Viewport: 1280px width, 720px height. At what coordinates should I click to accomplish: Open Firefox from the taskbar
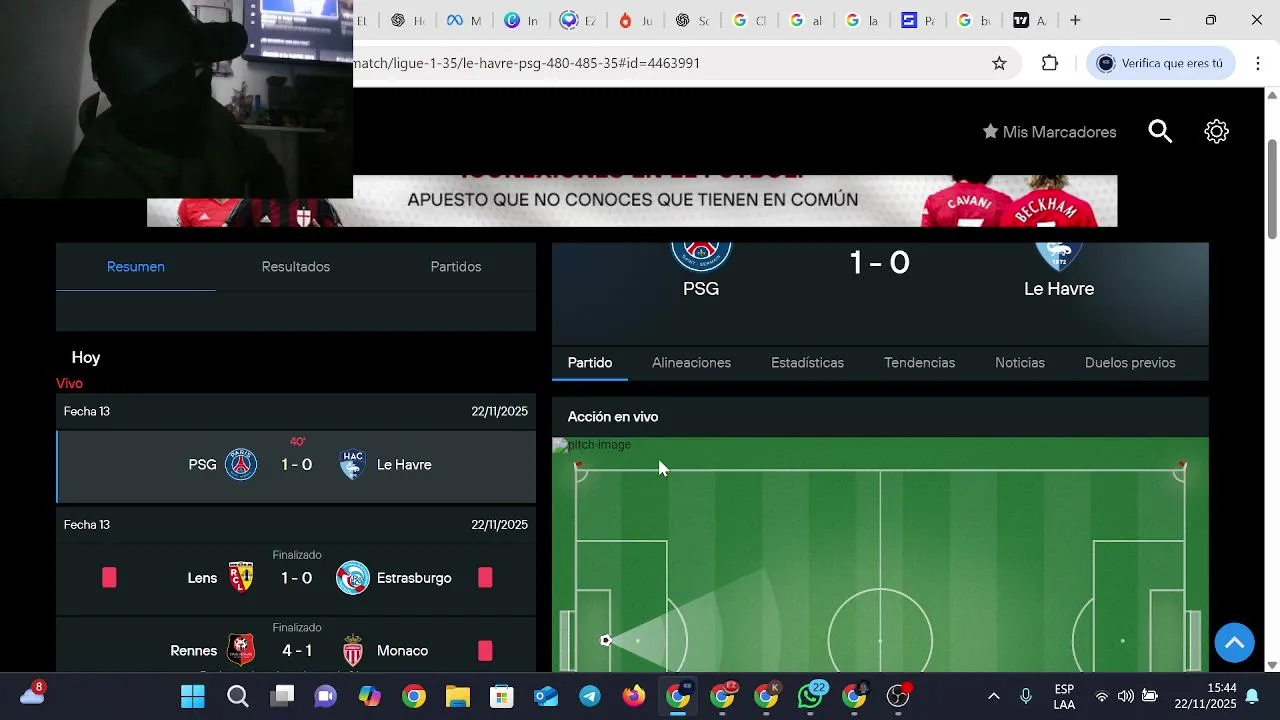coord(634,696)
